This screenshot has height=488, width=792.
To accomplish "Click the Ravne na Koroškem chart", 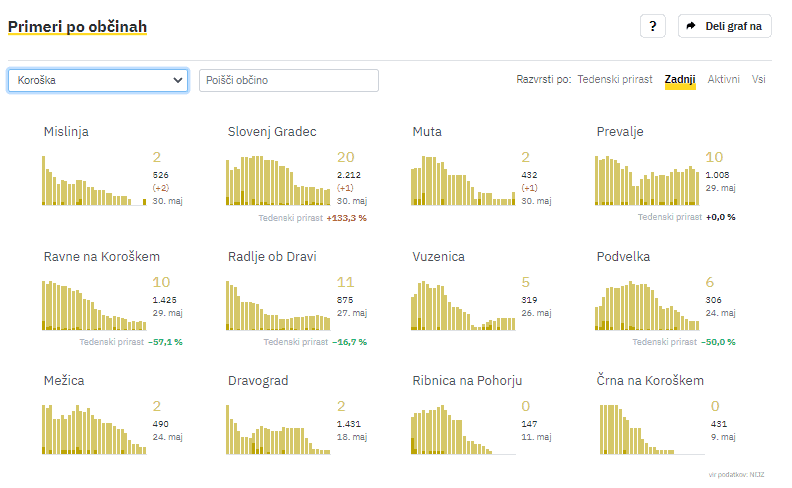I will coord(93,305).
